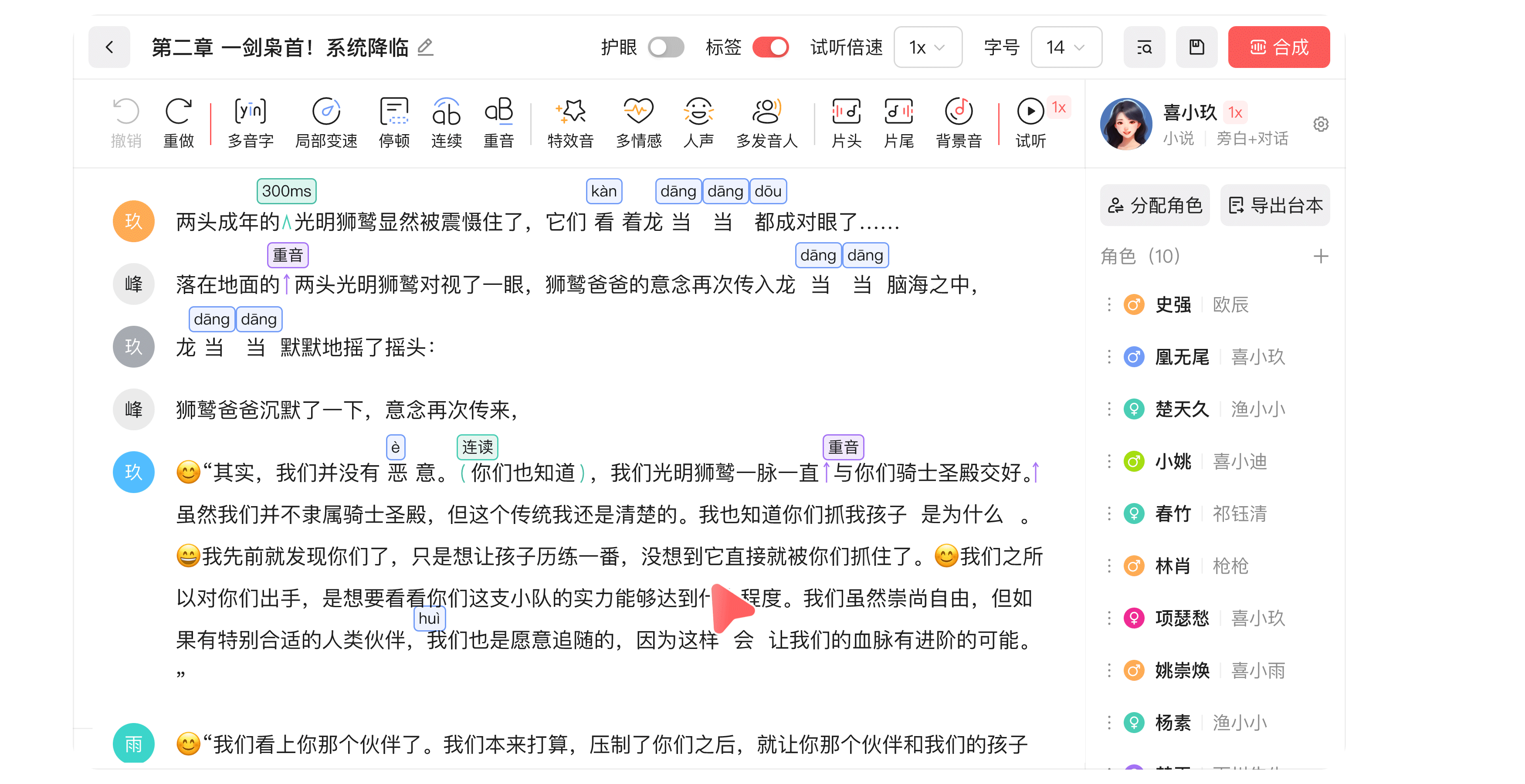Turn off the 标签 labels switch
The height and width of the screenshot is (784, 1525).
coord(770,47)
